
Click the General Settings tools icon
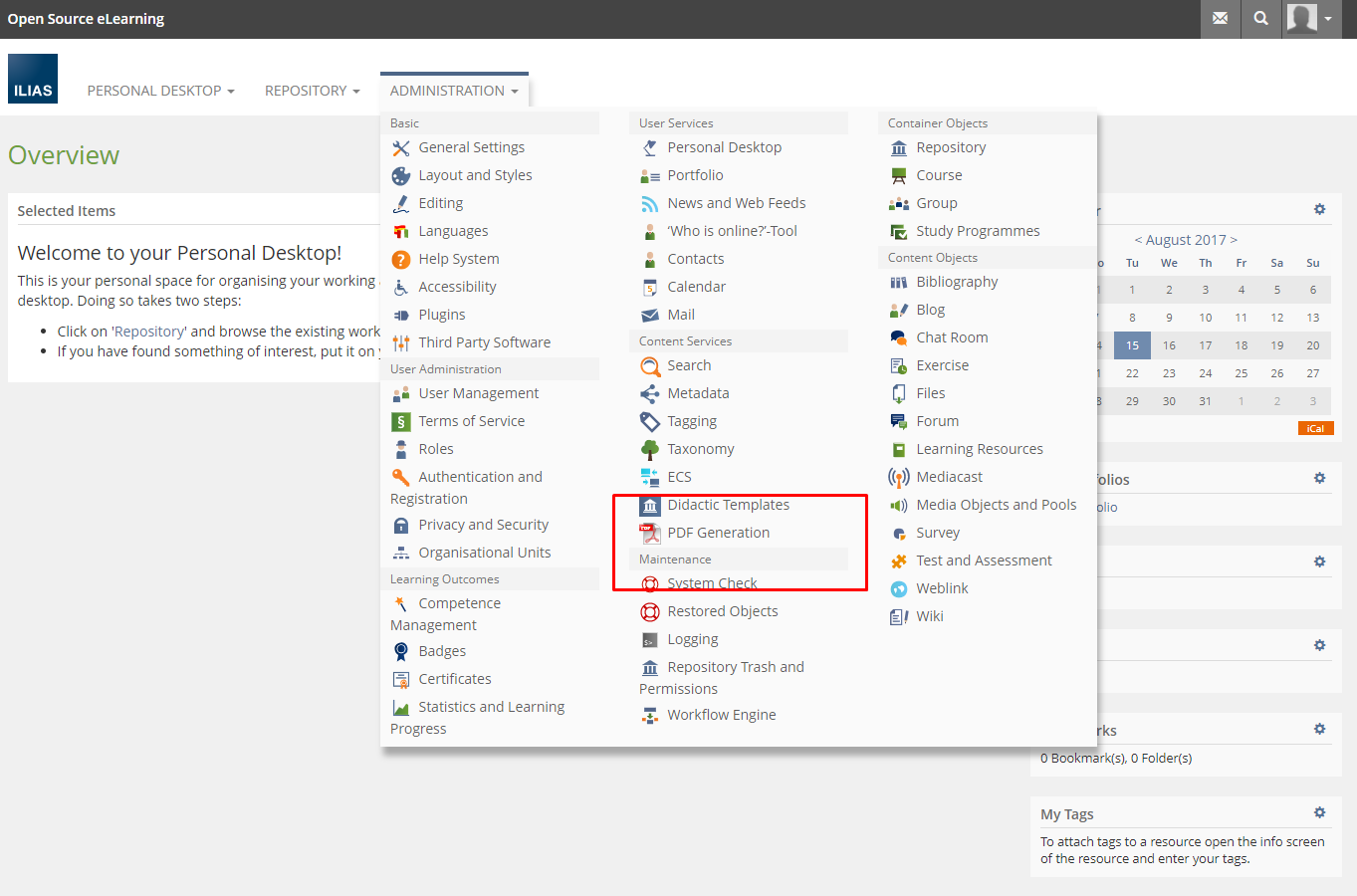(400, 148)
